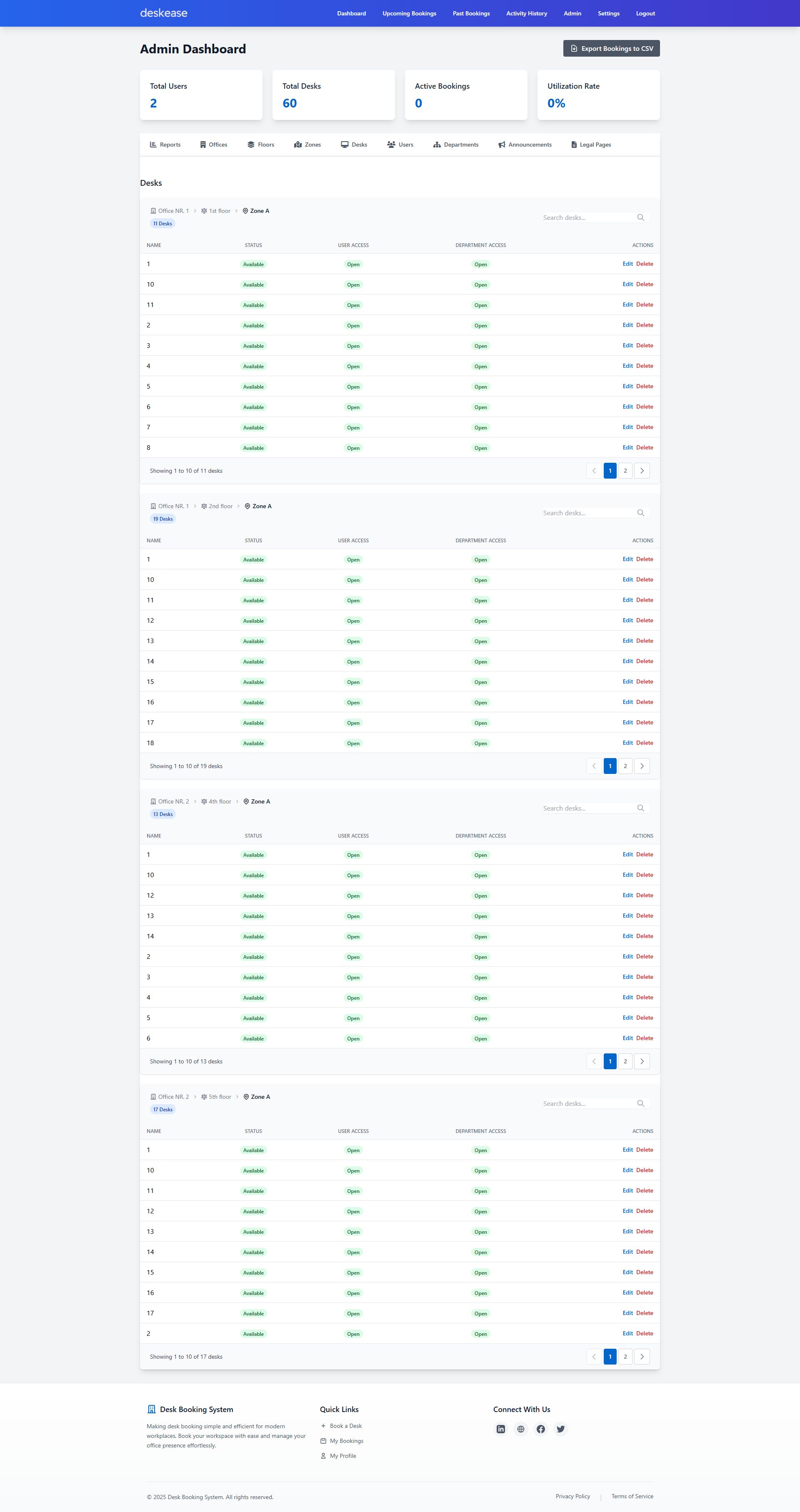The height and width of the screenshot is (1512, 800).
Task: Click search magnifier icon in 1st floor table
Action: pyautogui.click(x=640, y=218)
